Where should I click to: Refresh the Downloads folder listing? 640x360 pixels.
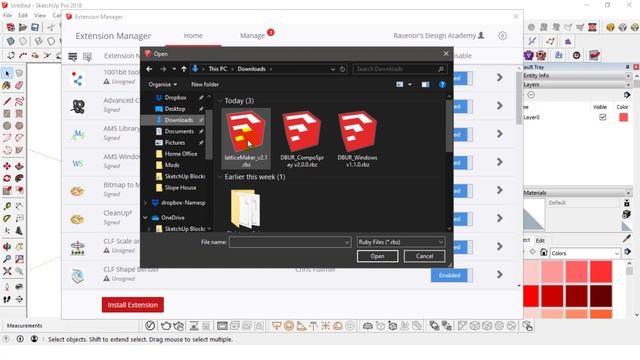pos(342,69)
